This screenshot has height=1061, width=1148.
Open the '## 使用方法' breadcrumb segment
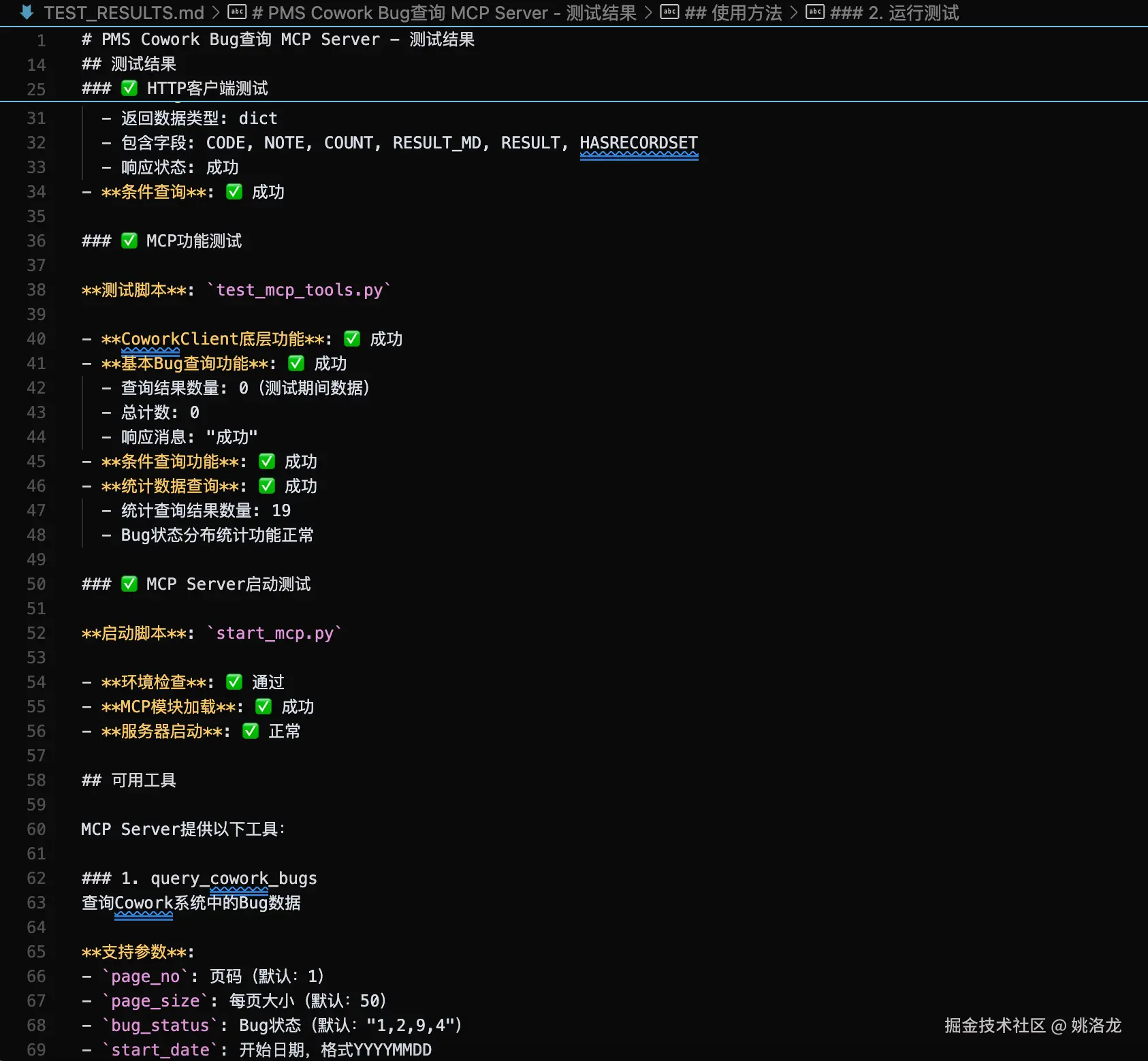pyautogui.click(x=733, y=13)
